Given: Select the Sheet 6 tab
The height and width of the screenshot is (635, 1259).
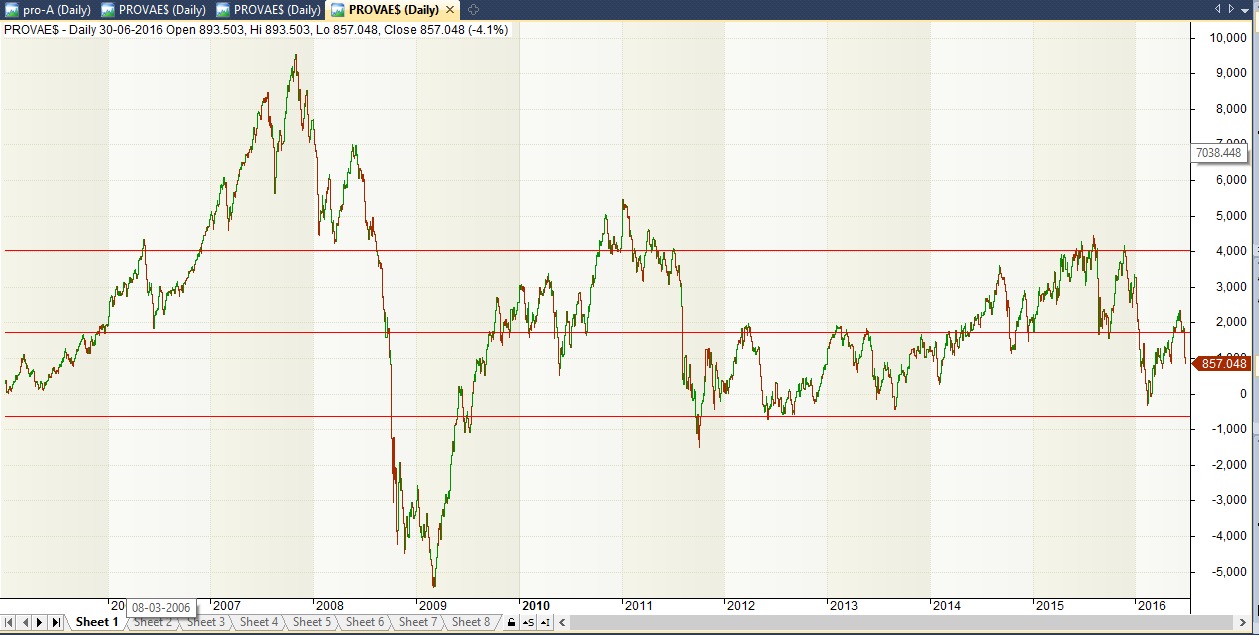Looking at the screenshot, I should [365, 622].
